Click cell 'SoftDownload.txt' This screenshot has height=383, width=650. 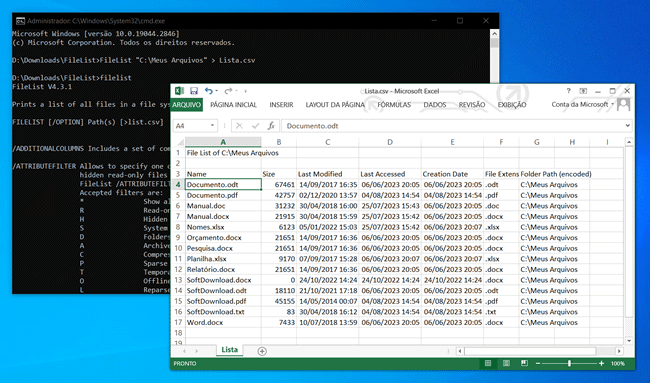[x=223, y=312]
